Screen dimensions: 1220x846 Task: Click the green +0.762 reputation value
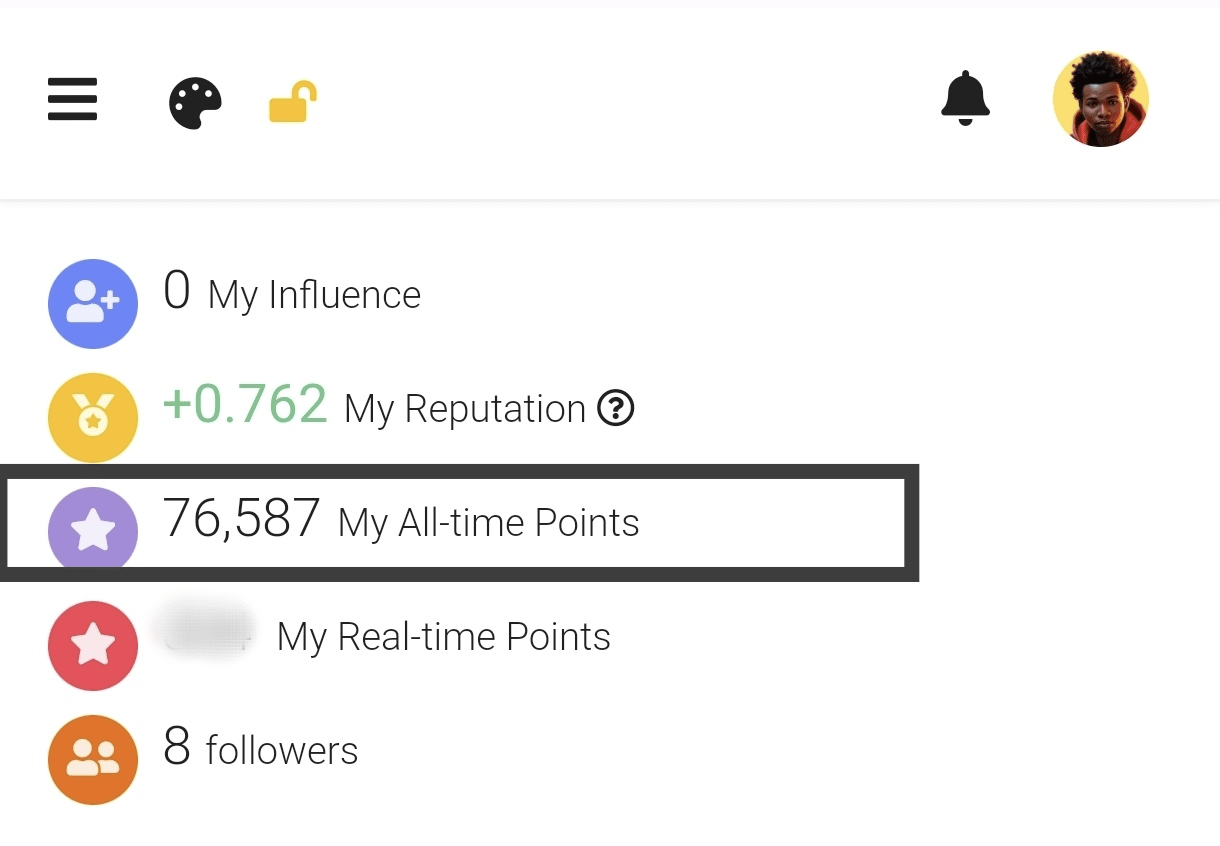click(245, 405)
